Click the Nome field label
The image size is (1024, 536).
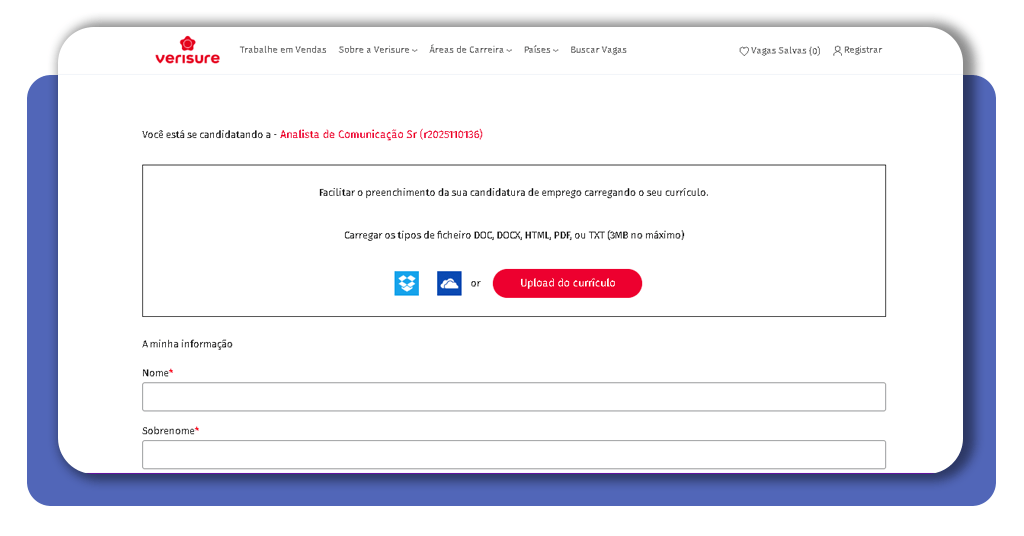(x=157, y=373)
